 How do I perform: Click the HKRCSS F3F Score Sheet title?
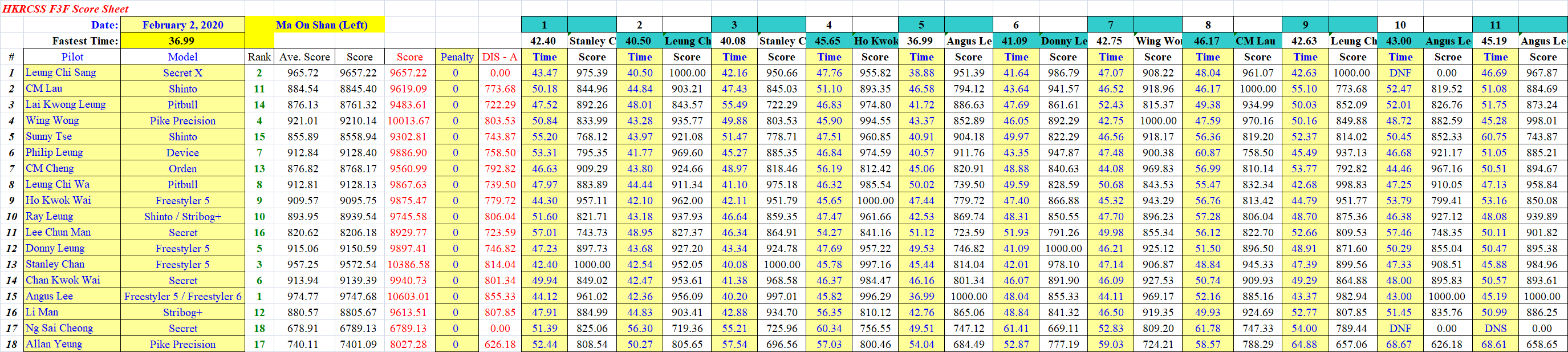click(x=65, y=9)
